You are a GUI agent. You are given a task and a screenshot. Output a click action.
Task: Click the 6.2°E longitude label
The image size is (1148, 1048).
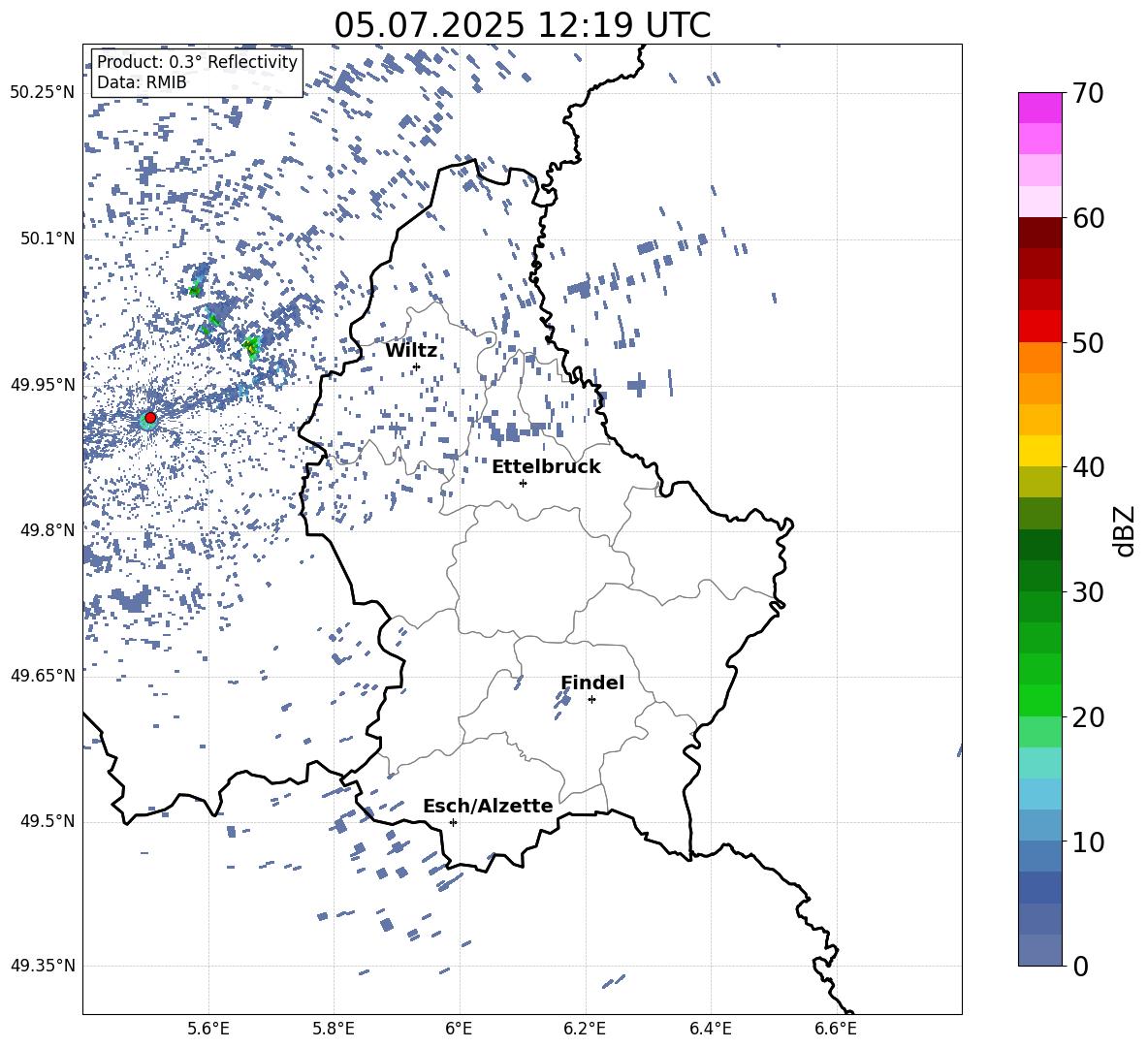coord(585,1029)
